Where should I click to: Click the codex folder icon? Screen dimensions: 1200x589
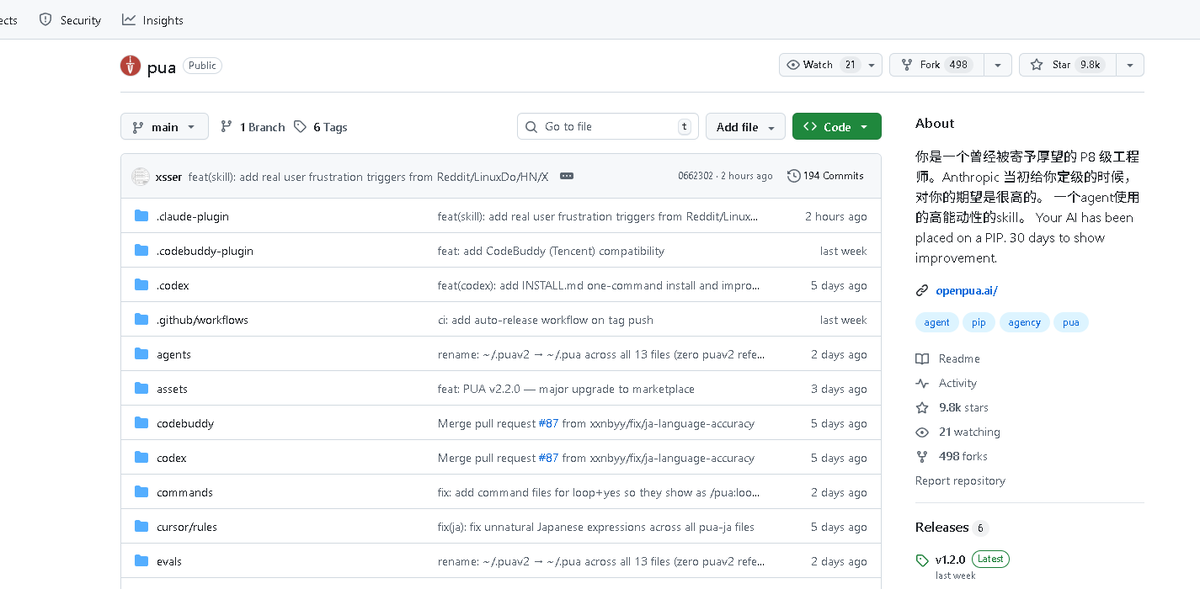pyautogui.click(x=141, y=458)
